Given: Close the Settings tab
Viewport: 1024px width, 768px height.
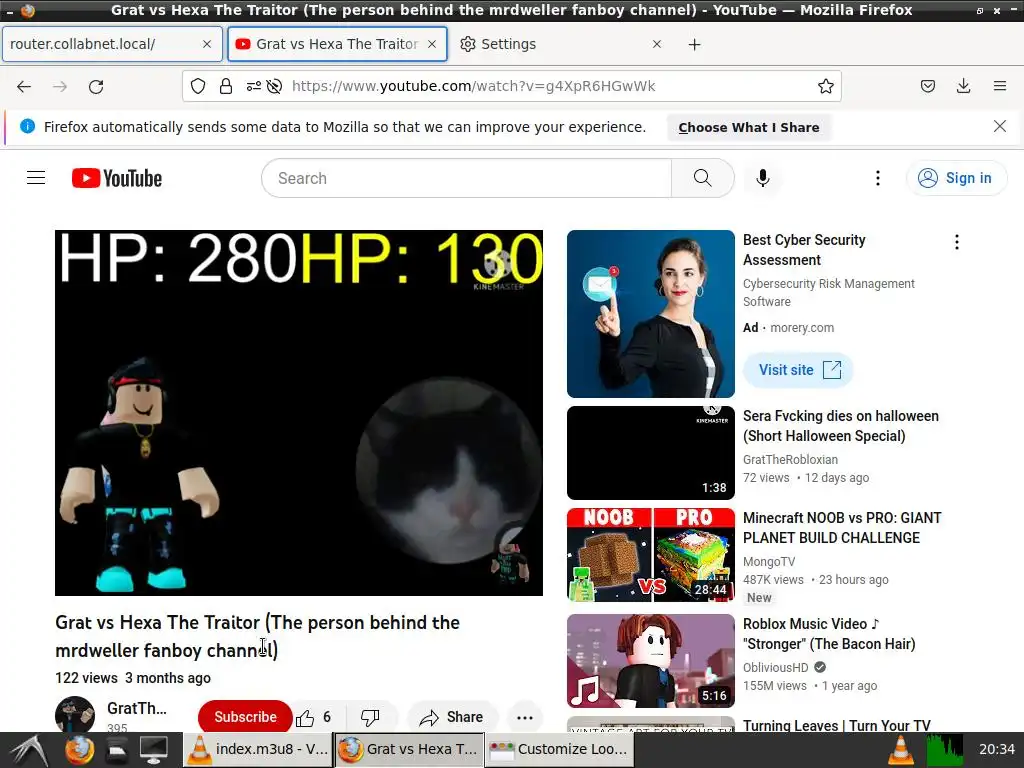Looking at the screenshot, I should pos(657,44).
